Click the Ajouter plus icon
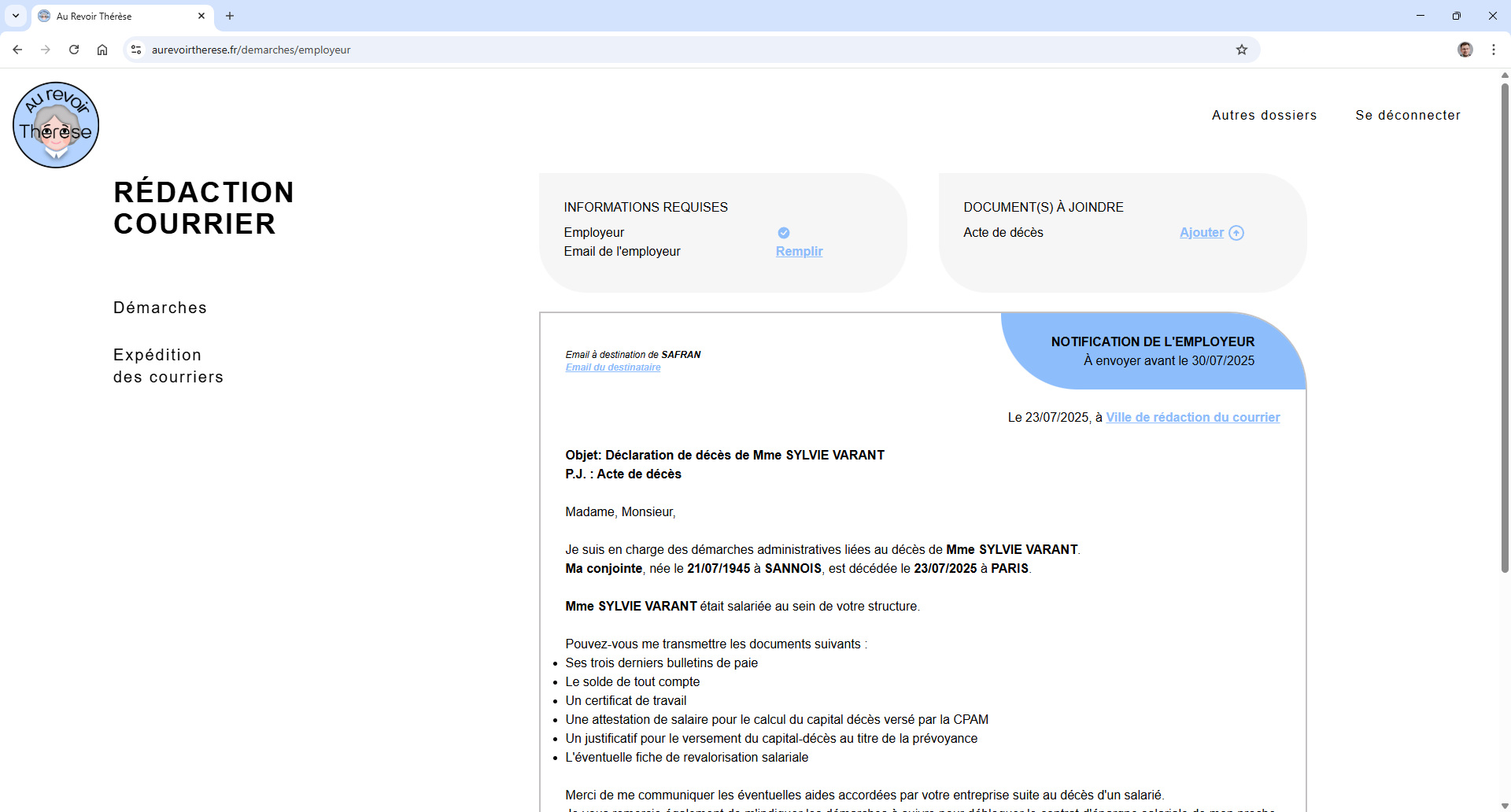1511x812 pixels. (x=1236, y=233)
